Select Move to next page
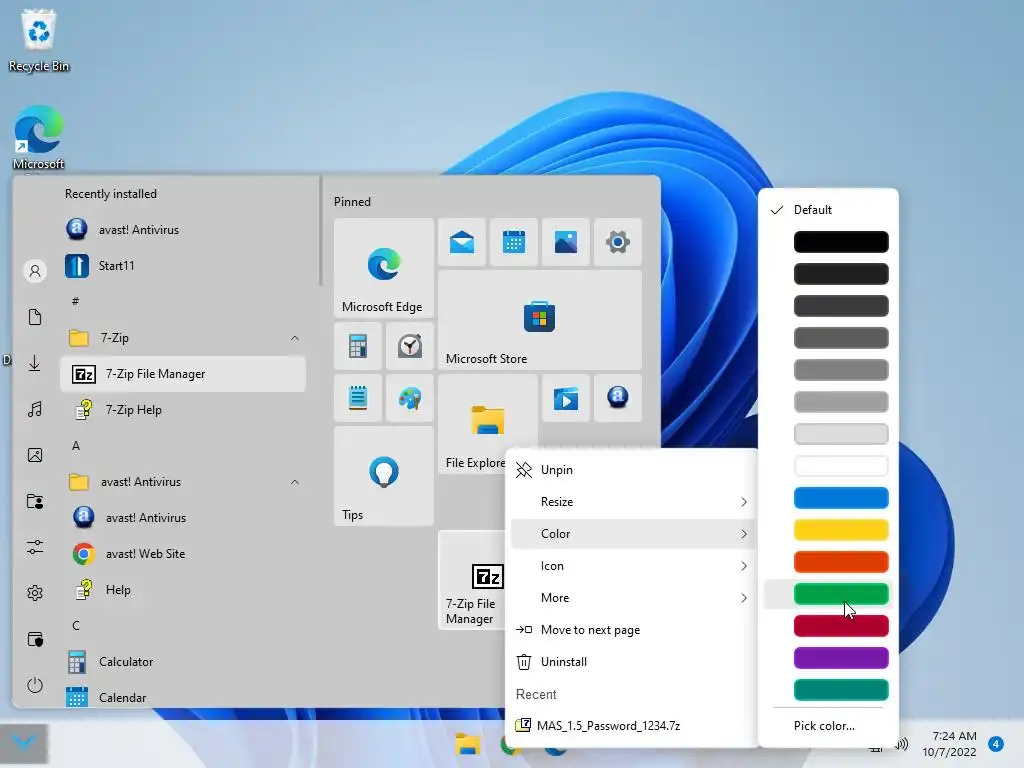The height and width of the screenshot is (768, 1024). click(632, 630)
